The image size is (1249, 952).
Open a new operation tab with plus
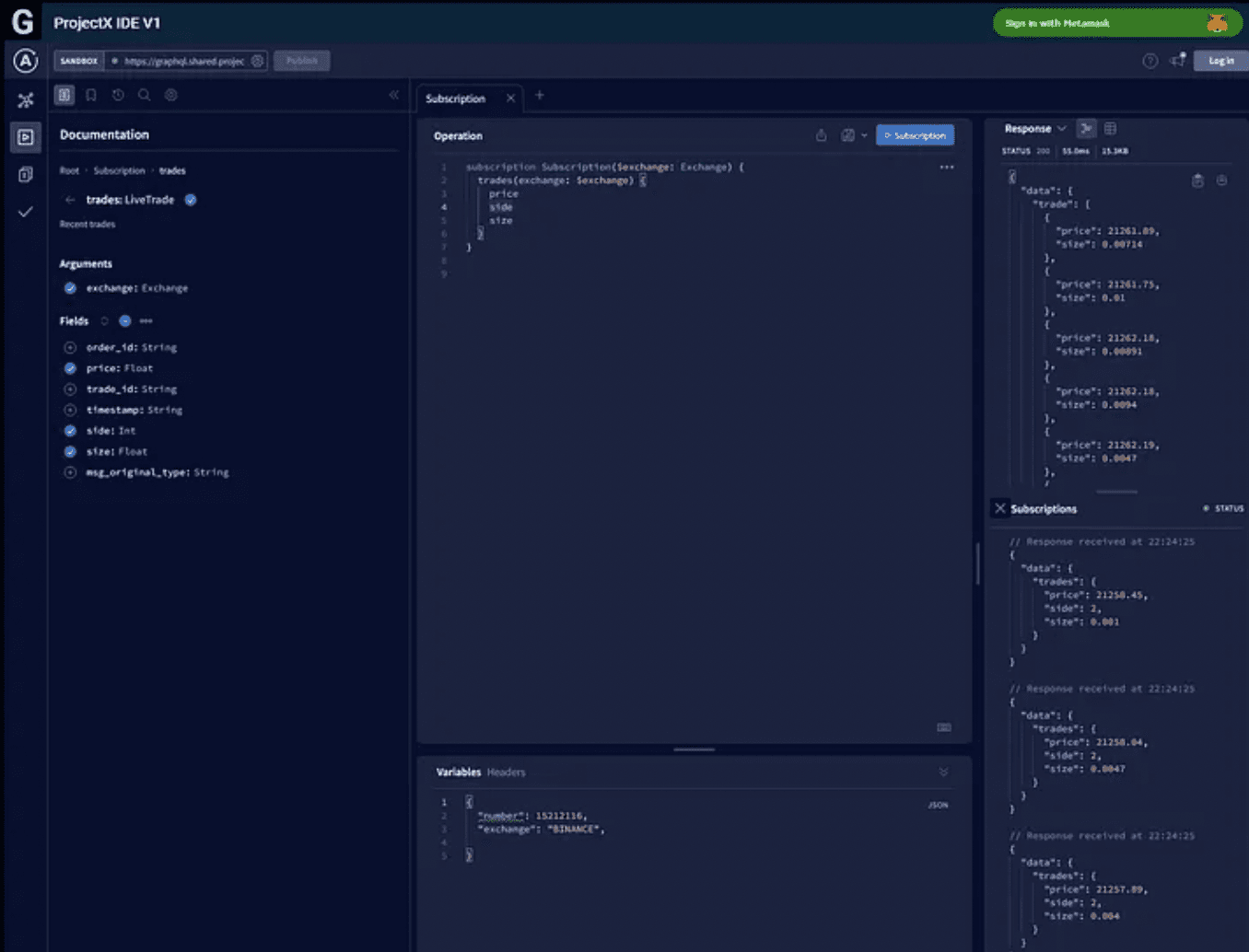540,95
